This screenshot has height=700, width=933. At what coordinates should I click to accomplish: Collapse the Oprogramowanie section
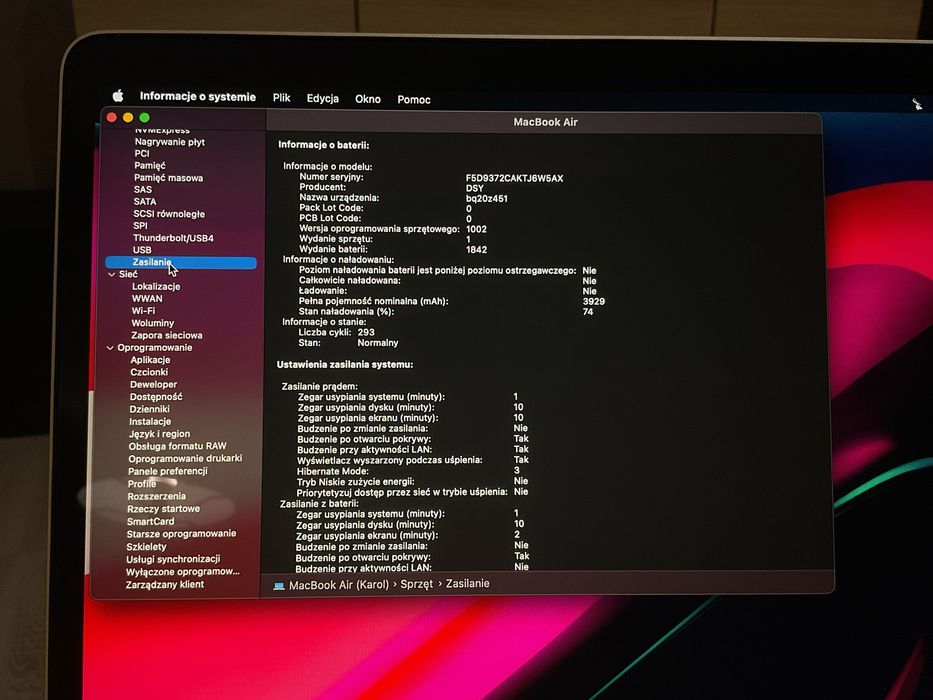[x=110, y=348]
